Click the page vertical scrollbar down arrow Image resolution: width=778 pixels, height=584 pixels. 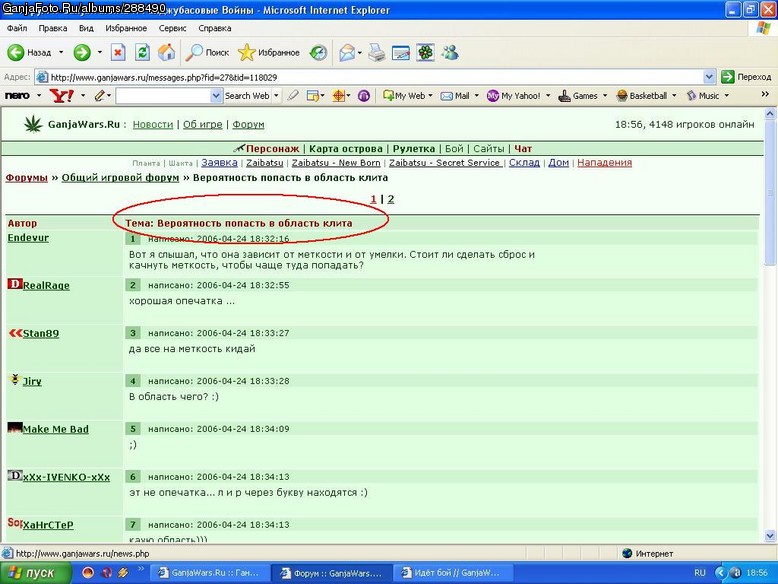click(770, 535)
